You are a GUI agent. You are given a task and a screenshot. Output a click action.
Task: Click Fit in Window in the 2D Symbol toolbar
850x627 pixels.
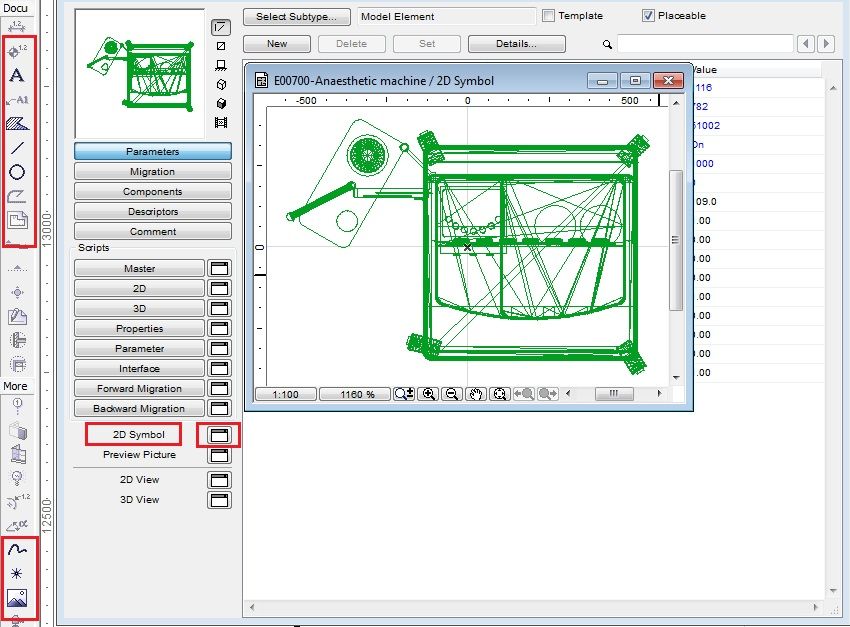(499, 393)
